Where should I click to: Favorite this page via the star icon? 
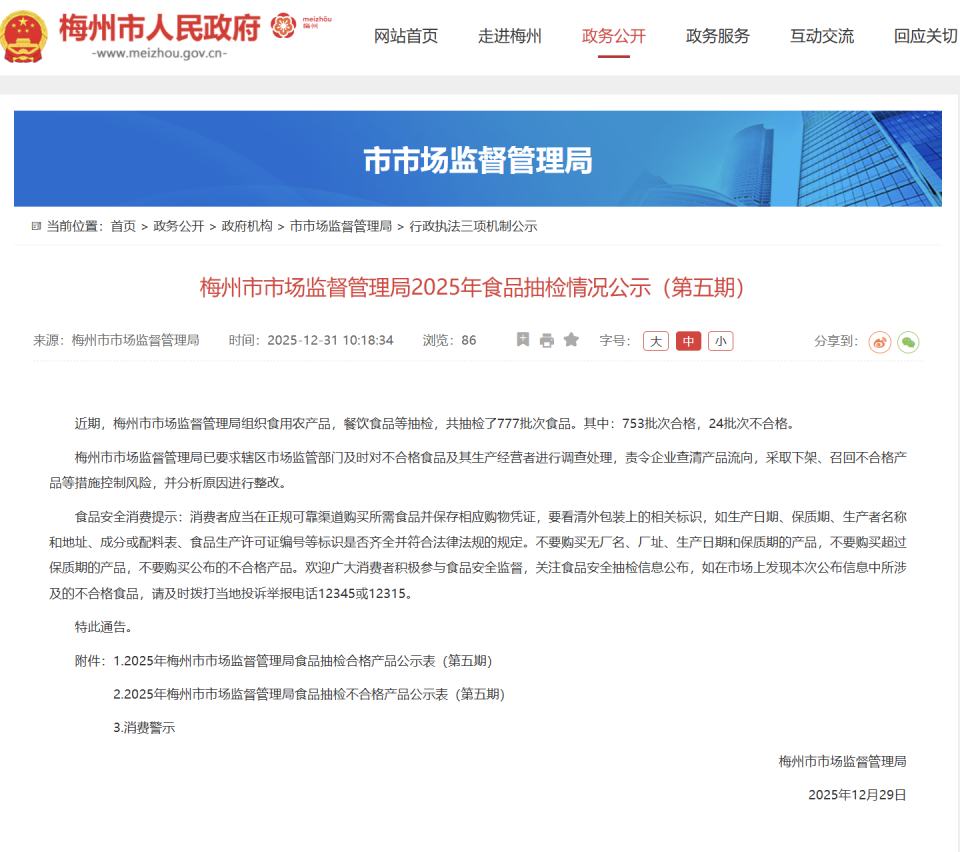(x=570, y=340)
